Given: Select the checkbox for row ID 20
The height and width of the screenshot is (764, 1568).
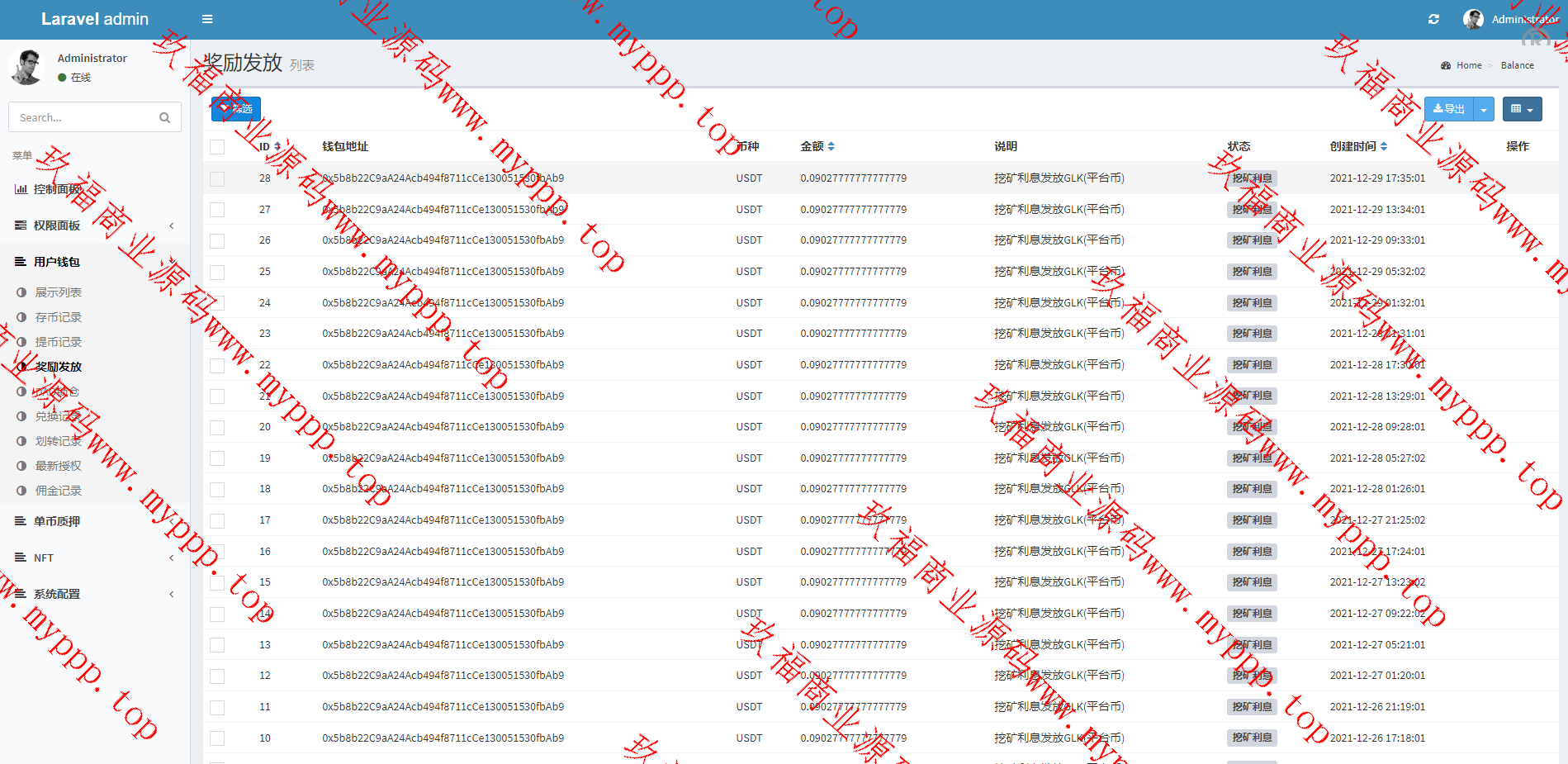Looking at the screenshot, I should [x=217, y=427].
